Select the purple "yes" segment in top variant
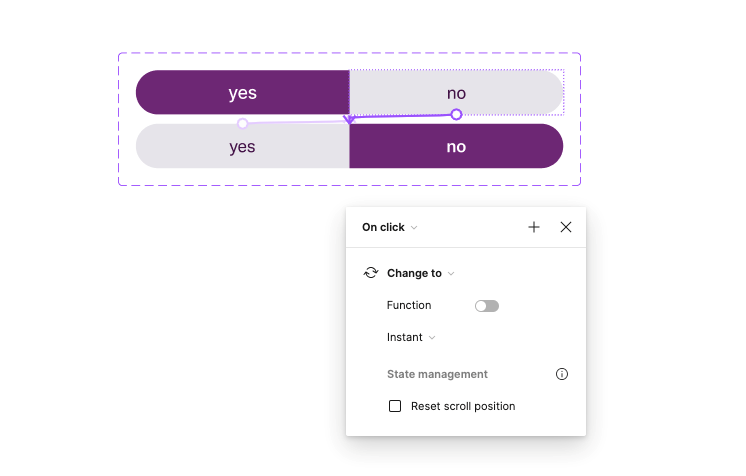The height and width of the screenshot is (476, 746). tap(242, 93)
